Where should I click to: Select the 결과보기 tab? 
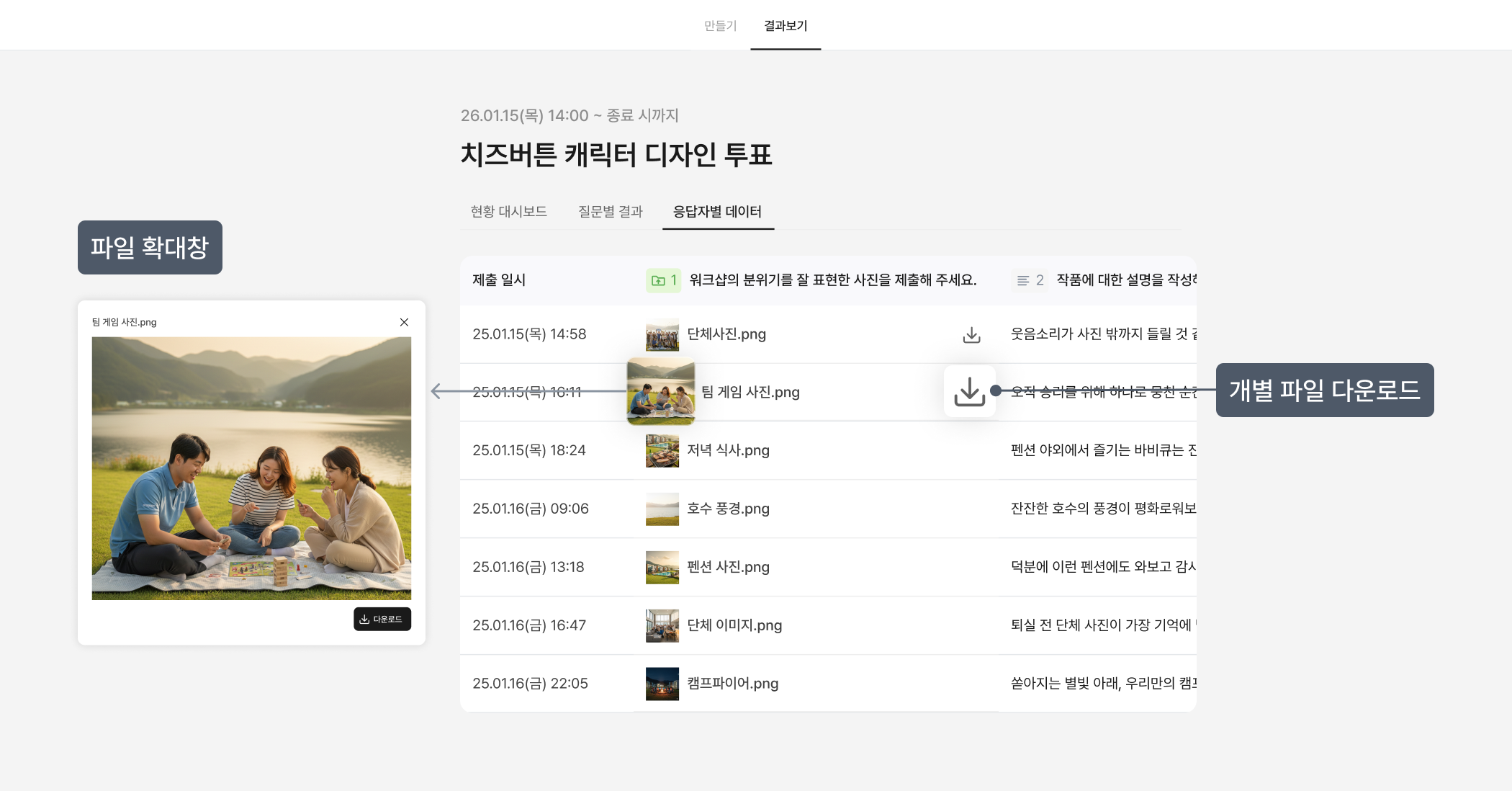[x=785, y=26]
